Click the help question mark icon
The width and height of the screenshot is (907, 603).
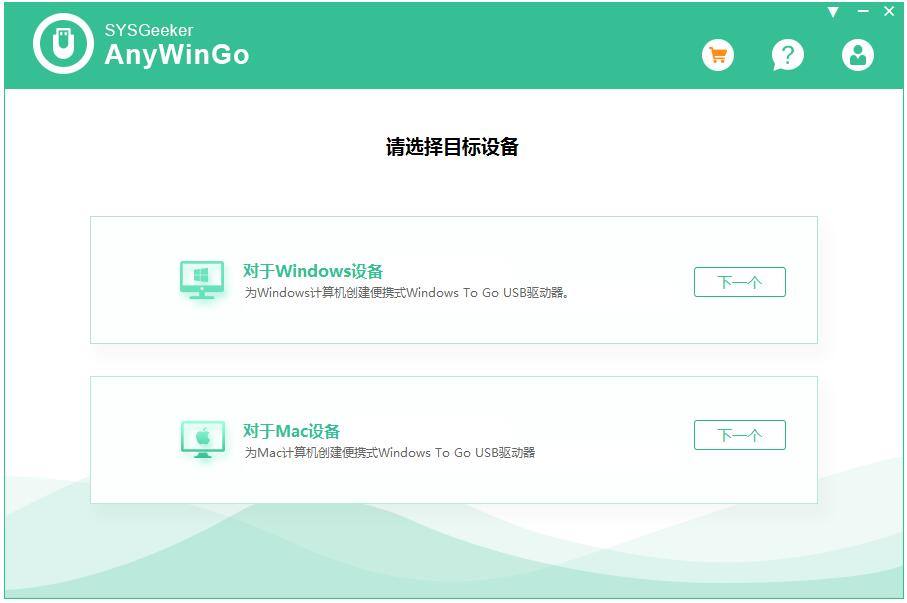pos(787,55)
